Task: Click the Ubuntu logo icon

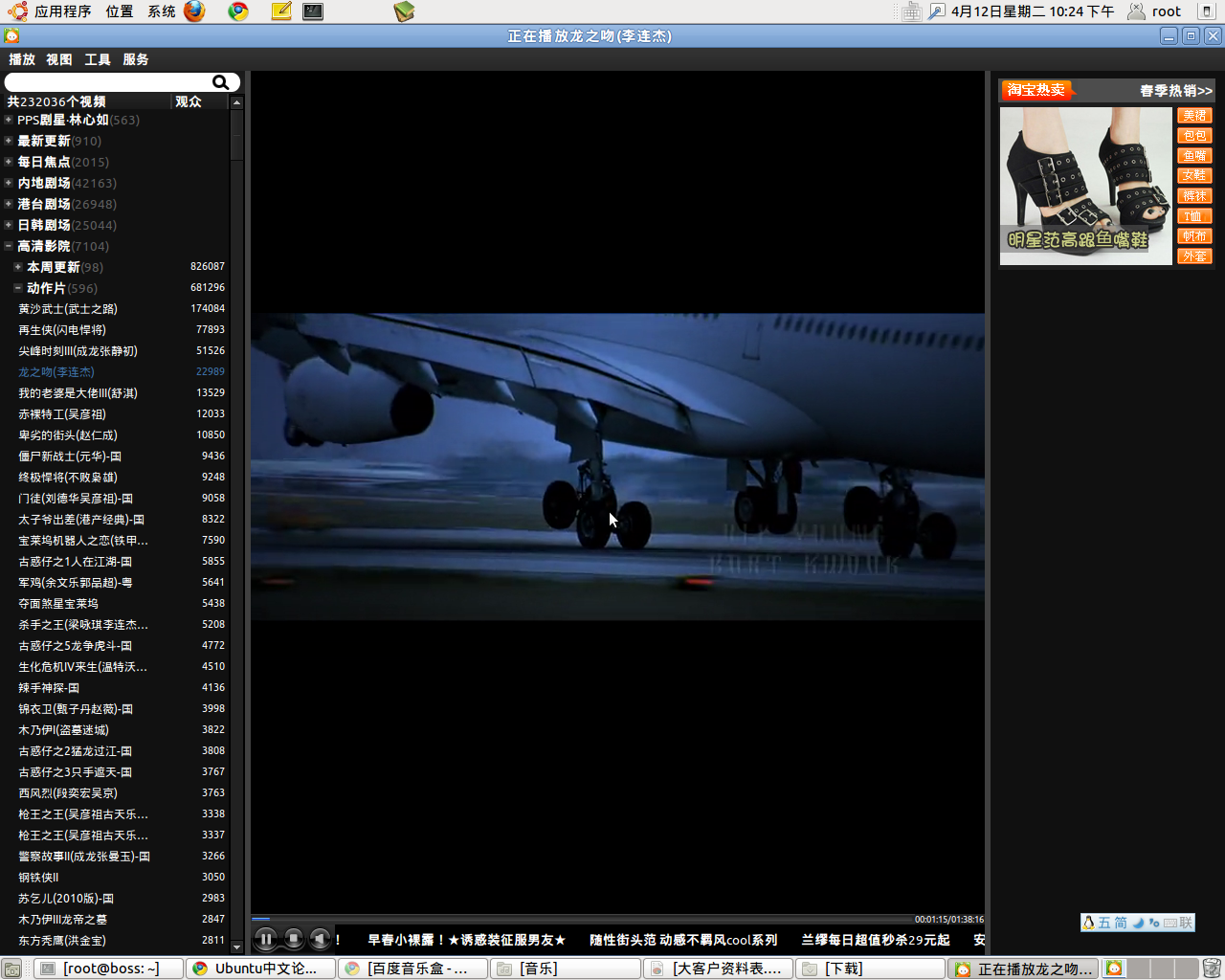Action: [17, 11]
